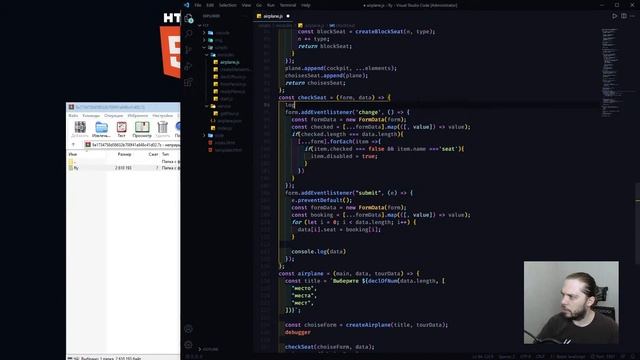The height and width of the screenshot is (360, 640).
Task: Collapse the folder containing airplane.js
Action: click(x=207, y=55)
